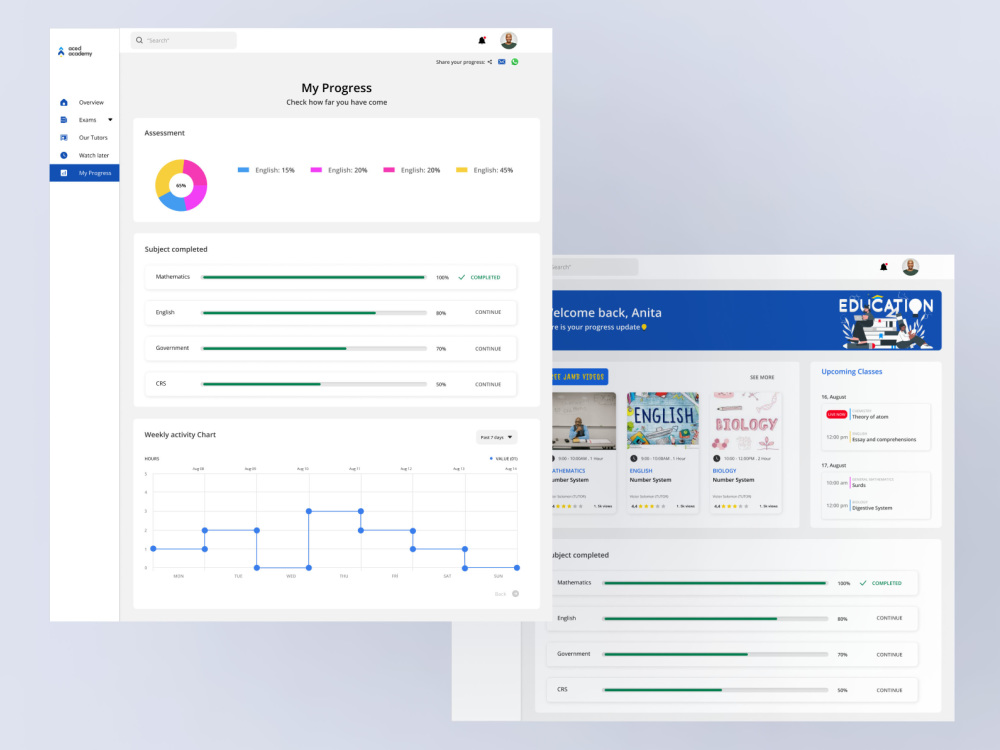Click the clock icon on English video card
The image size is (1000, 750).
[x=633, y=459]
